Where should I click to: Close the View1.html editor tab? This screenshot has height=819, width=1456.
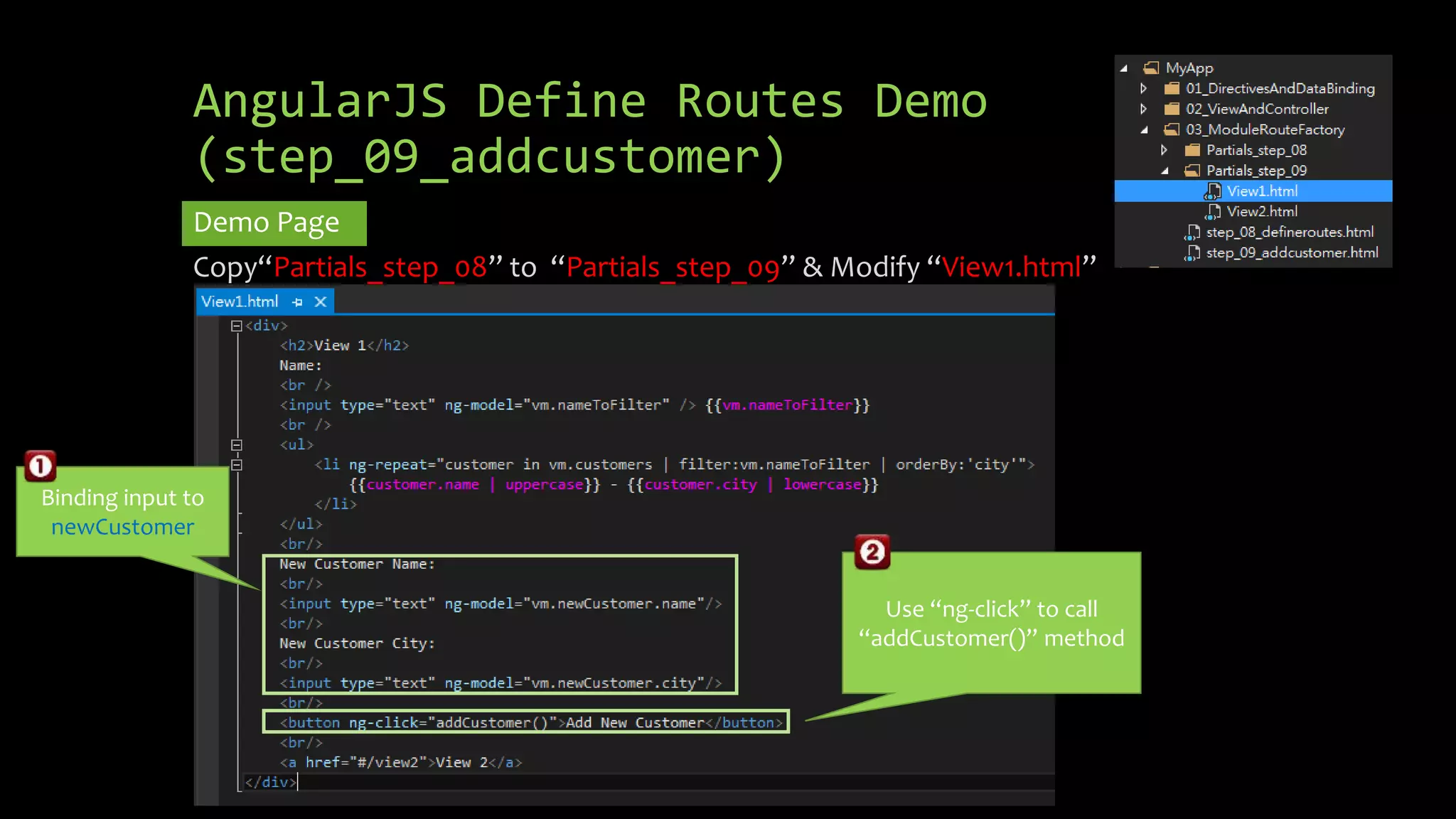pos(321,302)
